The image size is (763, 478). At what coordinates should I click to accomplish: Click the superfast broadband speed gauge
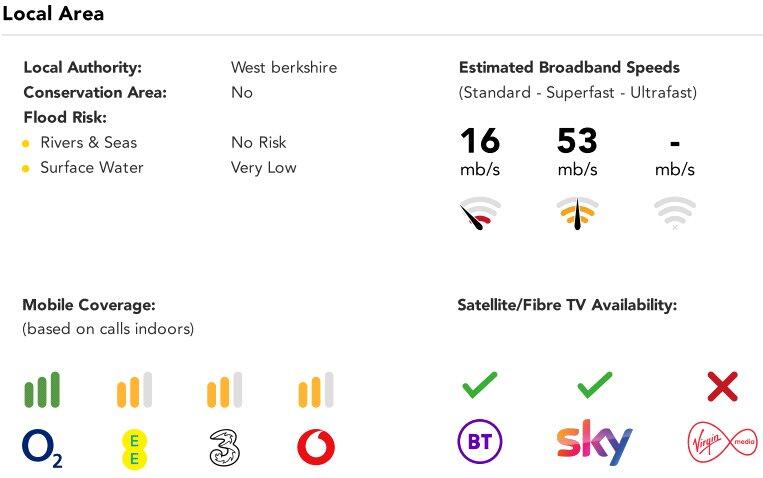coord(577,213)
